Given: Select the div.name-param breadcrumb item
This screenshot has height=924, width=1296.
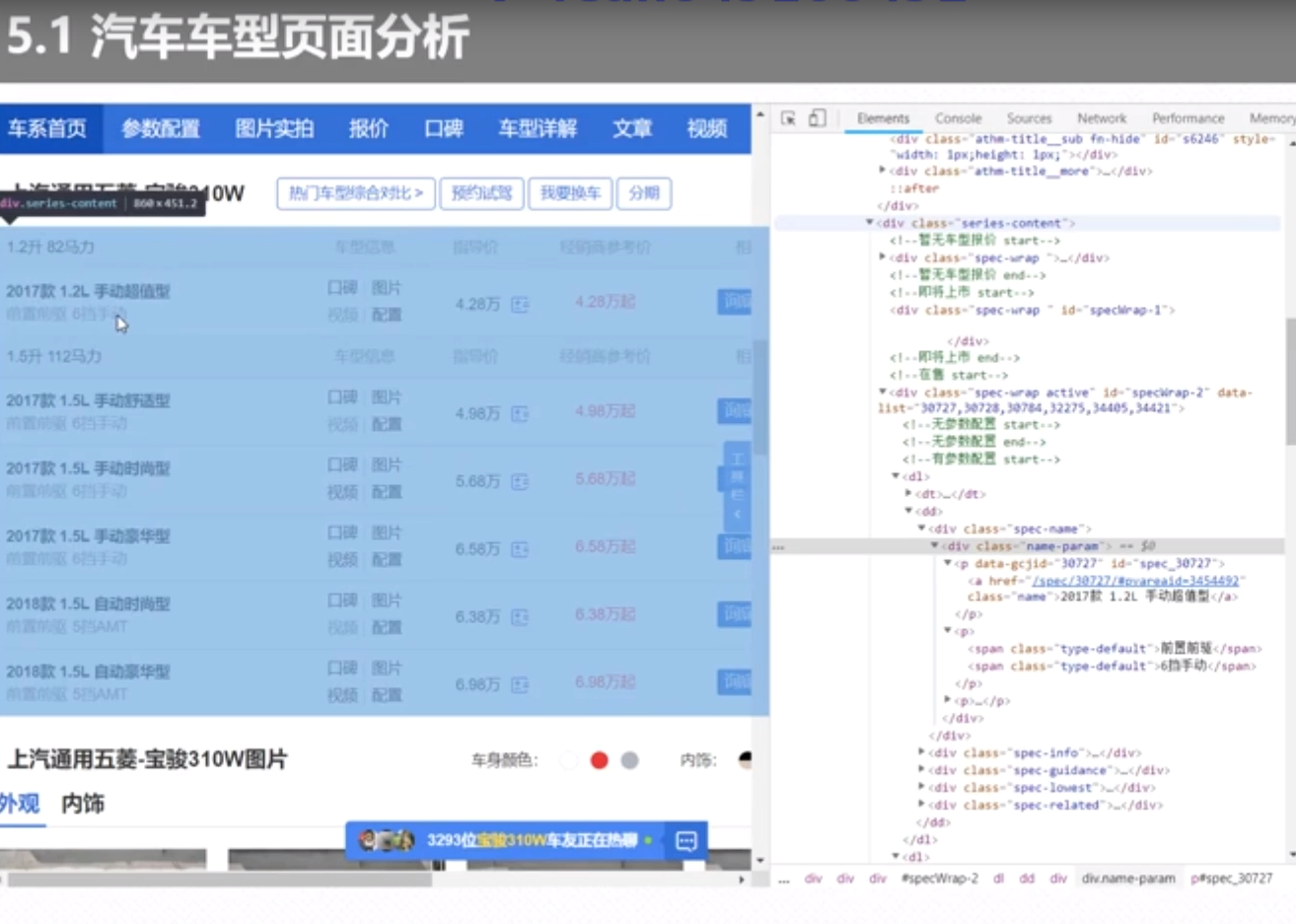Looking at the screenshot, I should coord(1128,878).
